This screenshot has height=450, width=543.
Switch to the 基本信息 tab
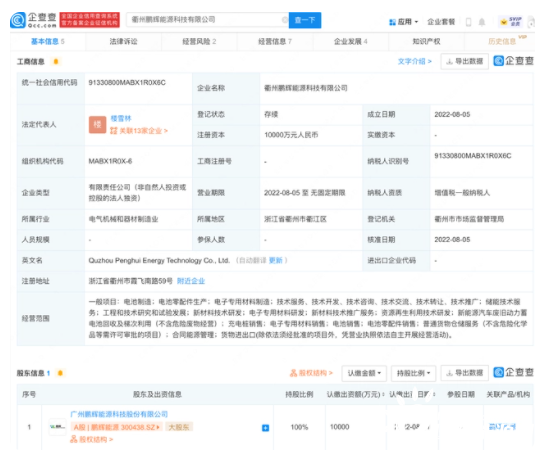point(47,42)
